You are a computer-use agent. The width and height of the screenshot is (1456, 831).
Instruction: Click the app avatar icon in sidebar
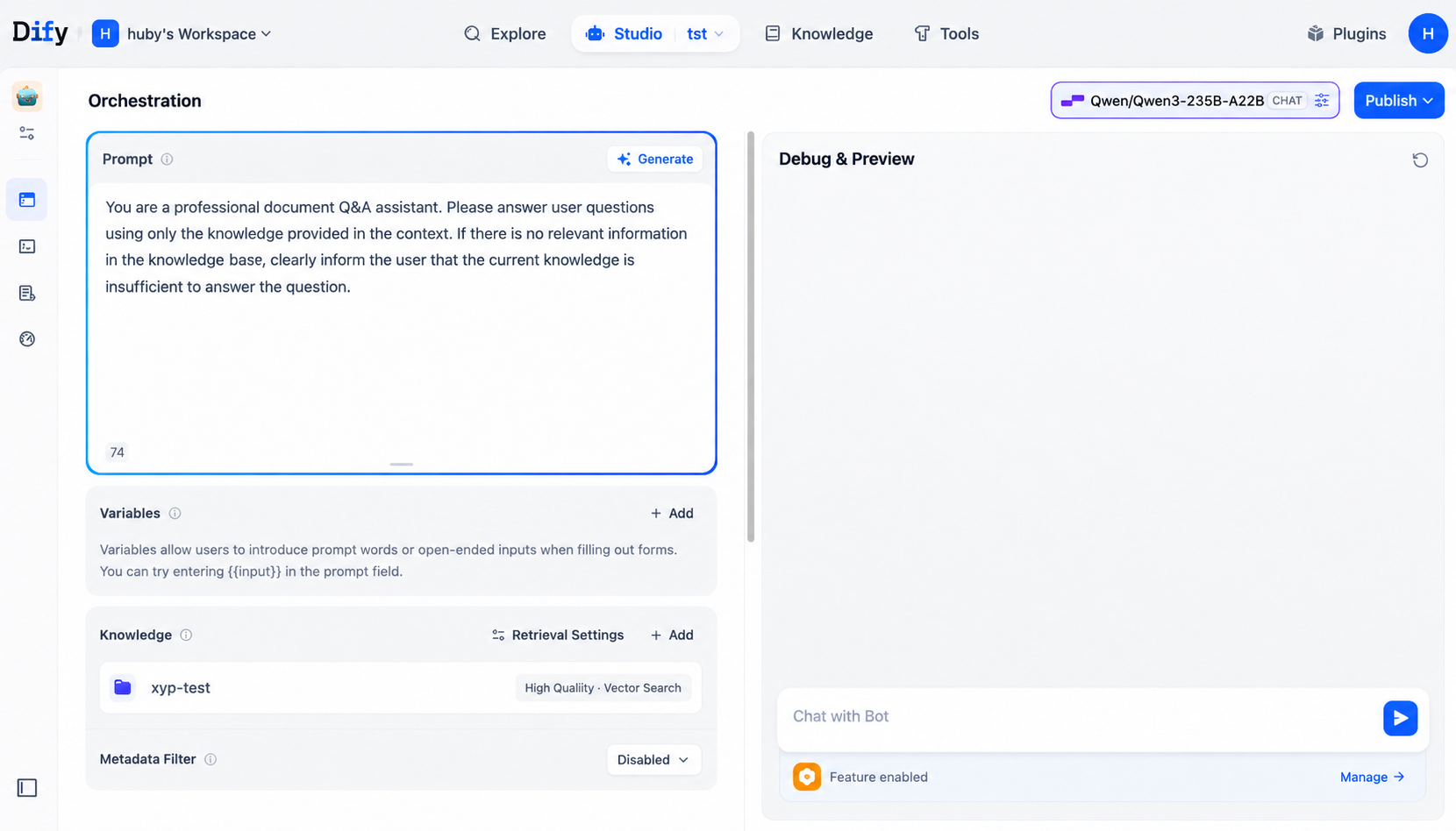27,96
